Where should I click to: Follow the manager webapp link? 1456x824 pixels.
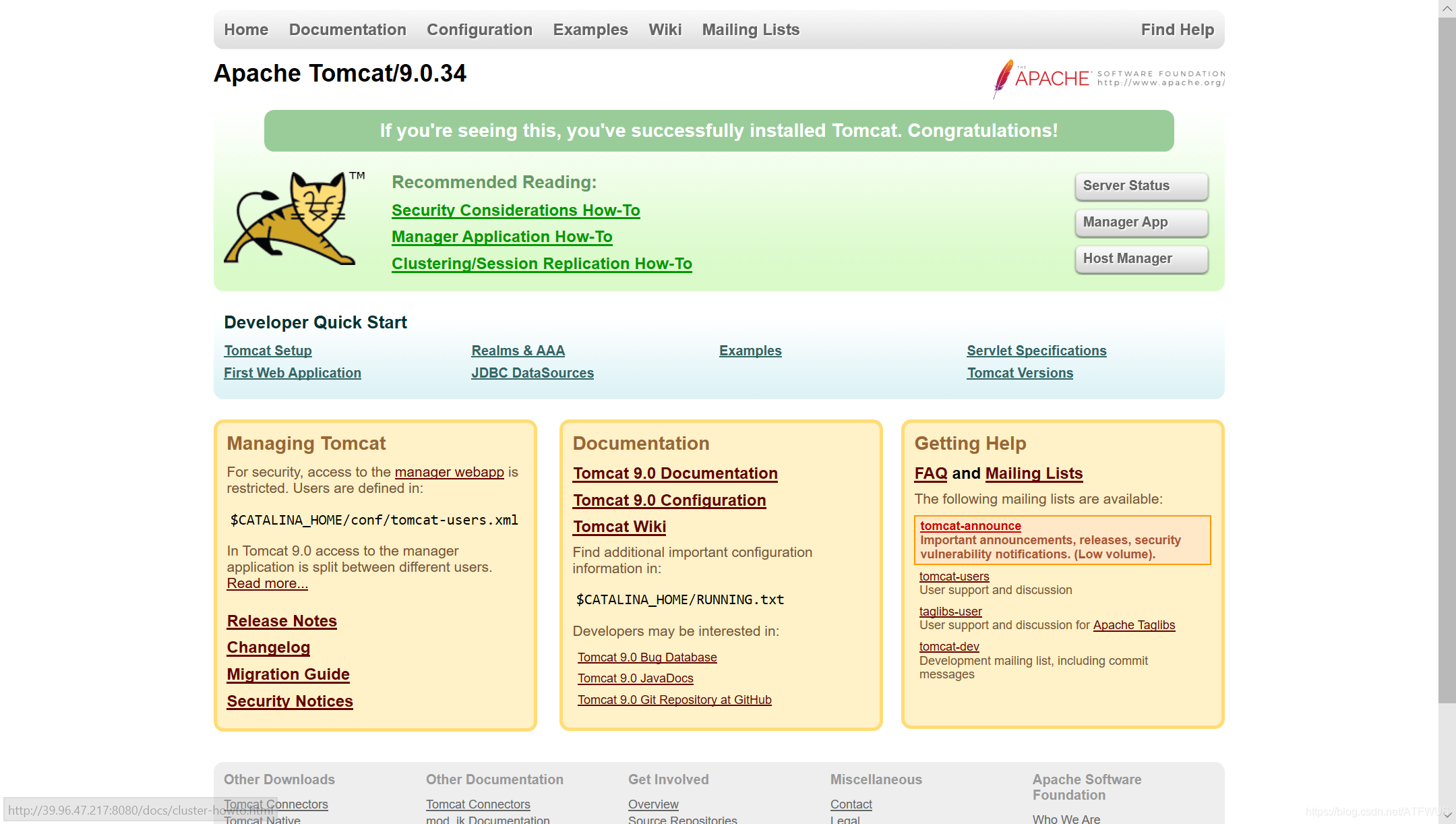pyautogui.click(x=450, y=472)
